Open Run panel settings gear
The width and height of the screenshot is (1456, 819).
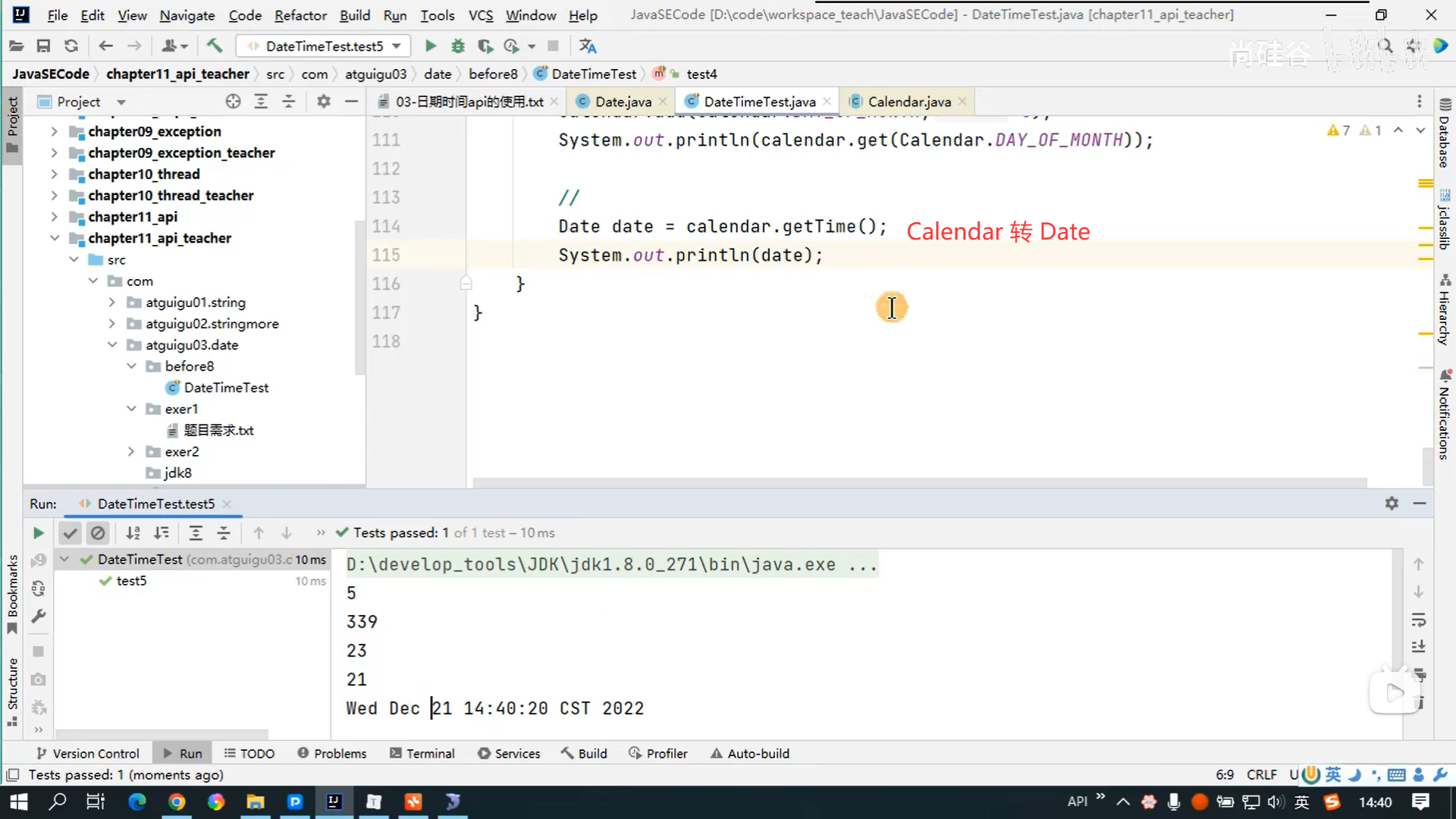click(x=1392, y=504)
